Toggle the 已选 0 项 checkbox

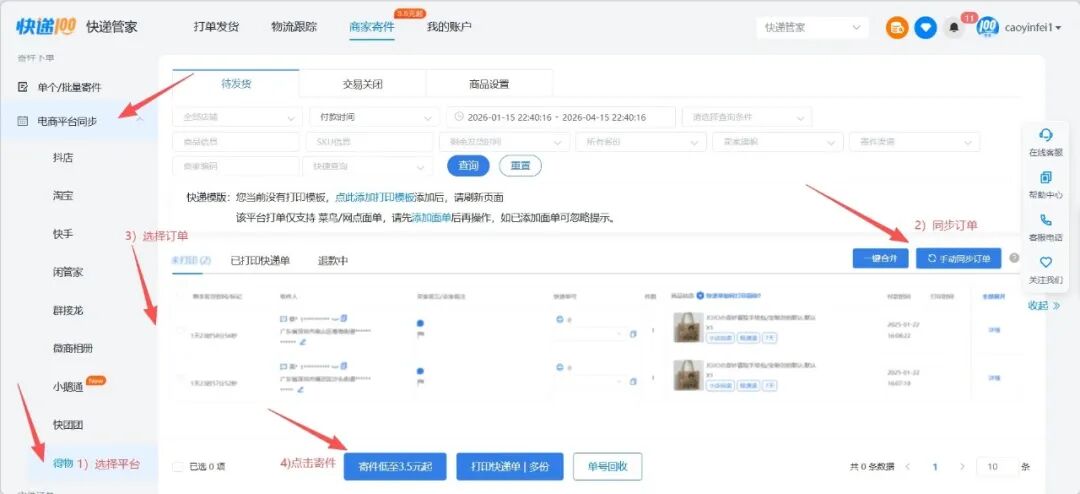coord(178,466)
